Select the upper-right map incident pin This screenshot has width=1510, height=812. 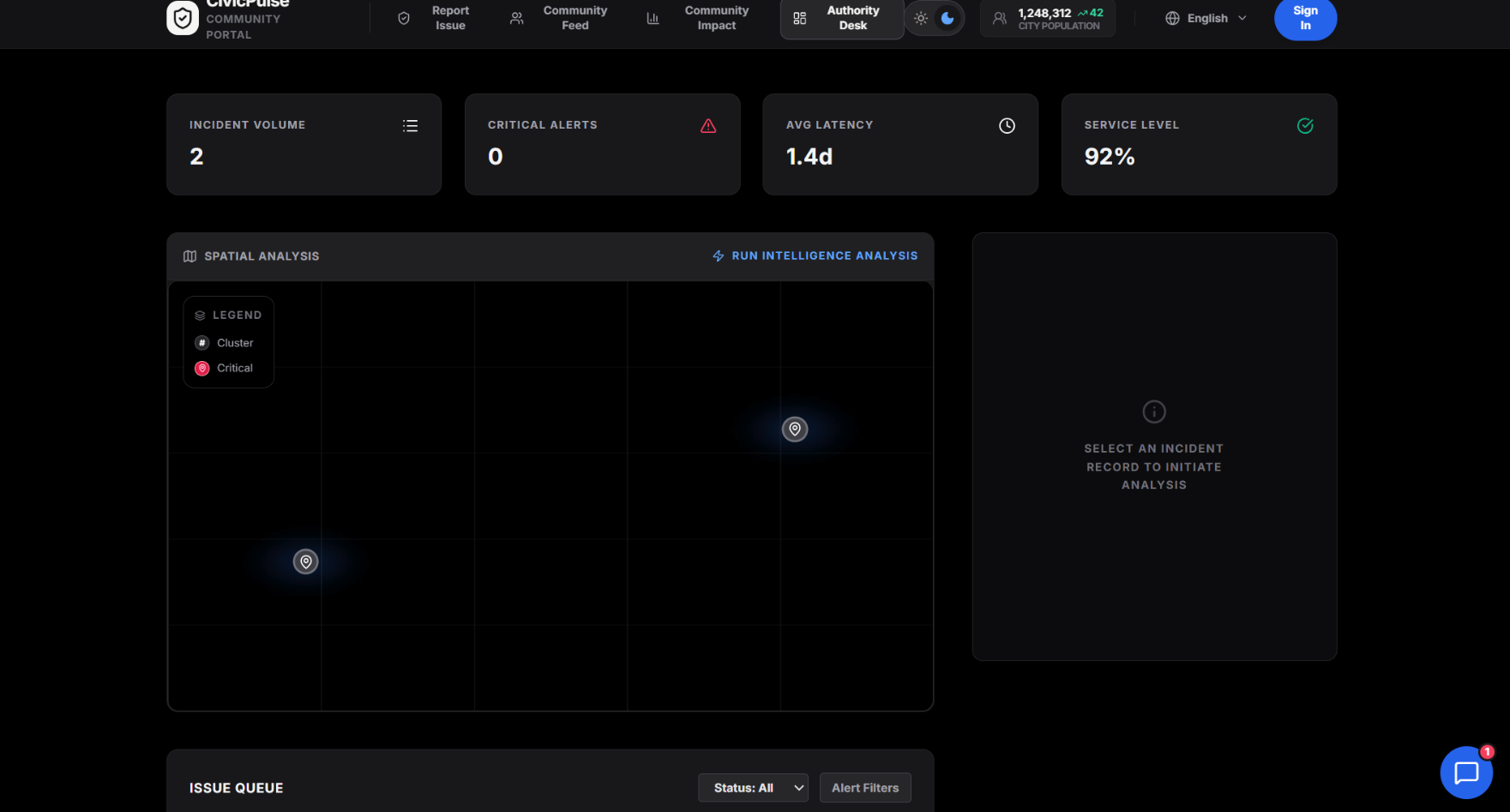[795, 430]
